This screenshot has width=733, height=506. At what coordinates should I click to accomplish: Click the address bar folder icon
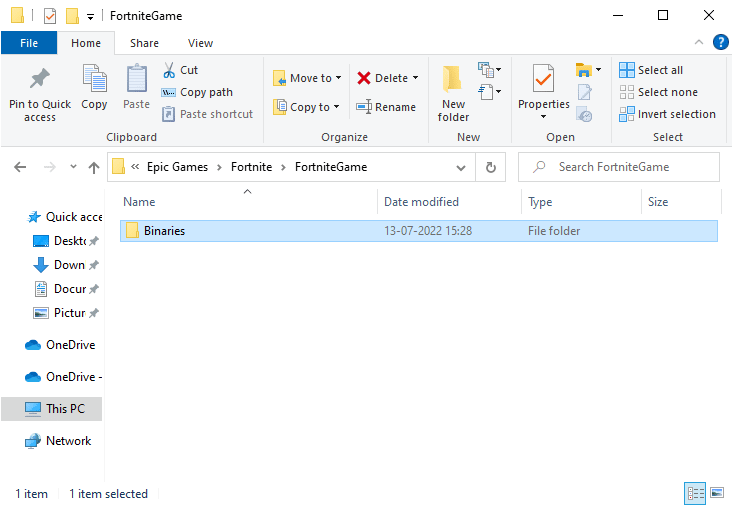click(x=119, y=167)
